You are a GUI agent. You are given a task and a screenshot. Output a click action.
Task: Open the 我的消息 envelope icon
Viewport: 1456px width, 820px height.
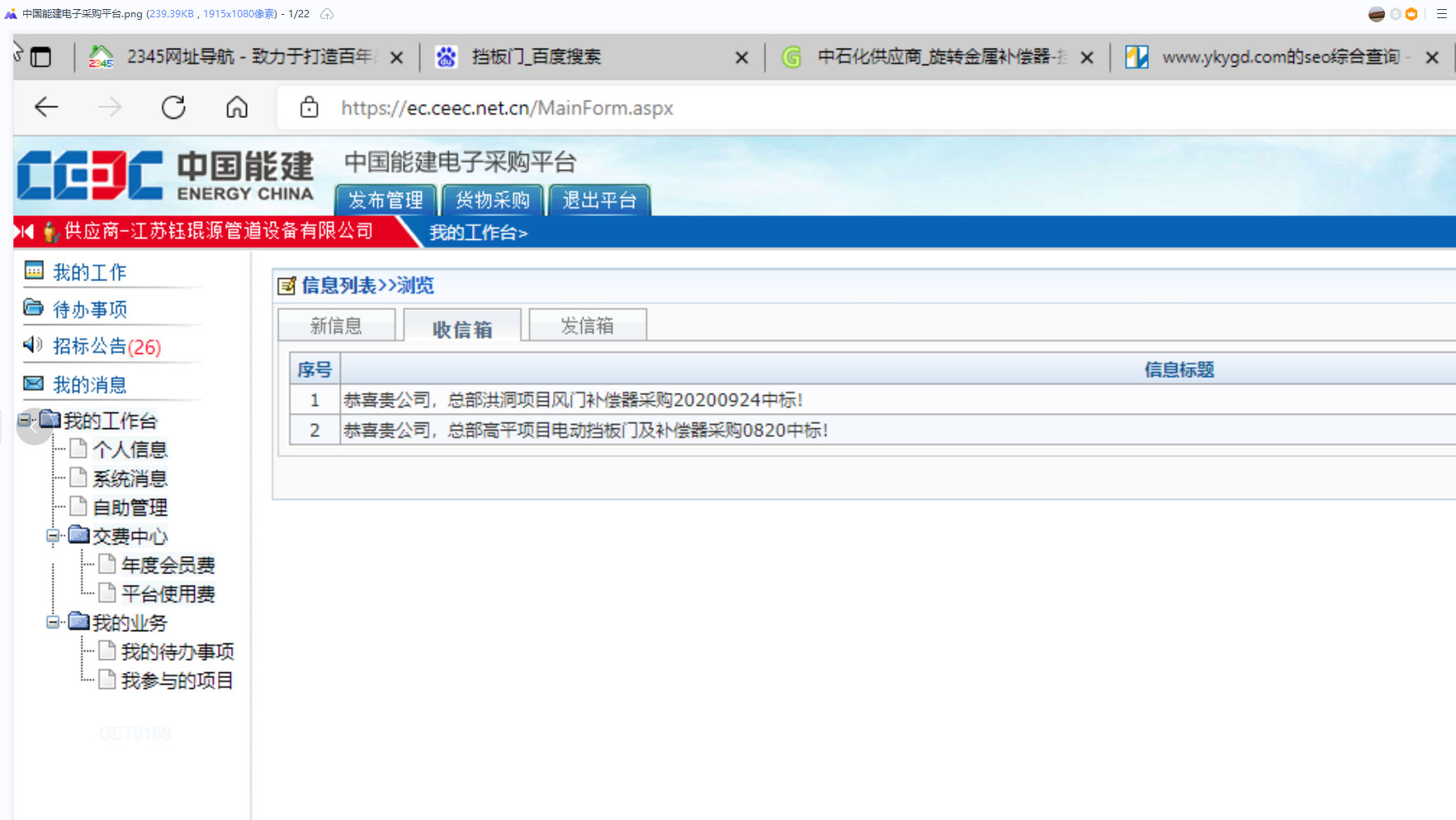point(31,383)
